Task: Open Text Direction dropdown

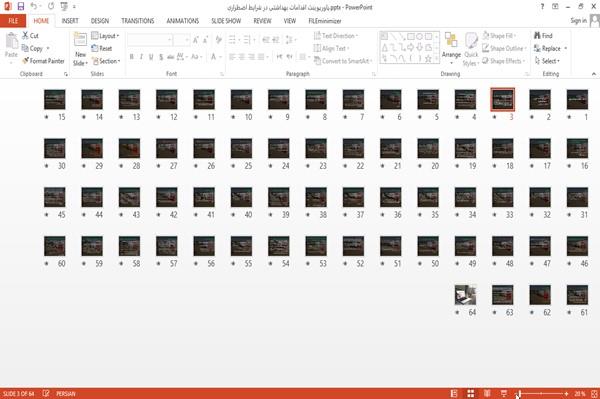Action: [x=336, y=36]
